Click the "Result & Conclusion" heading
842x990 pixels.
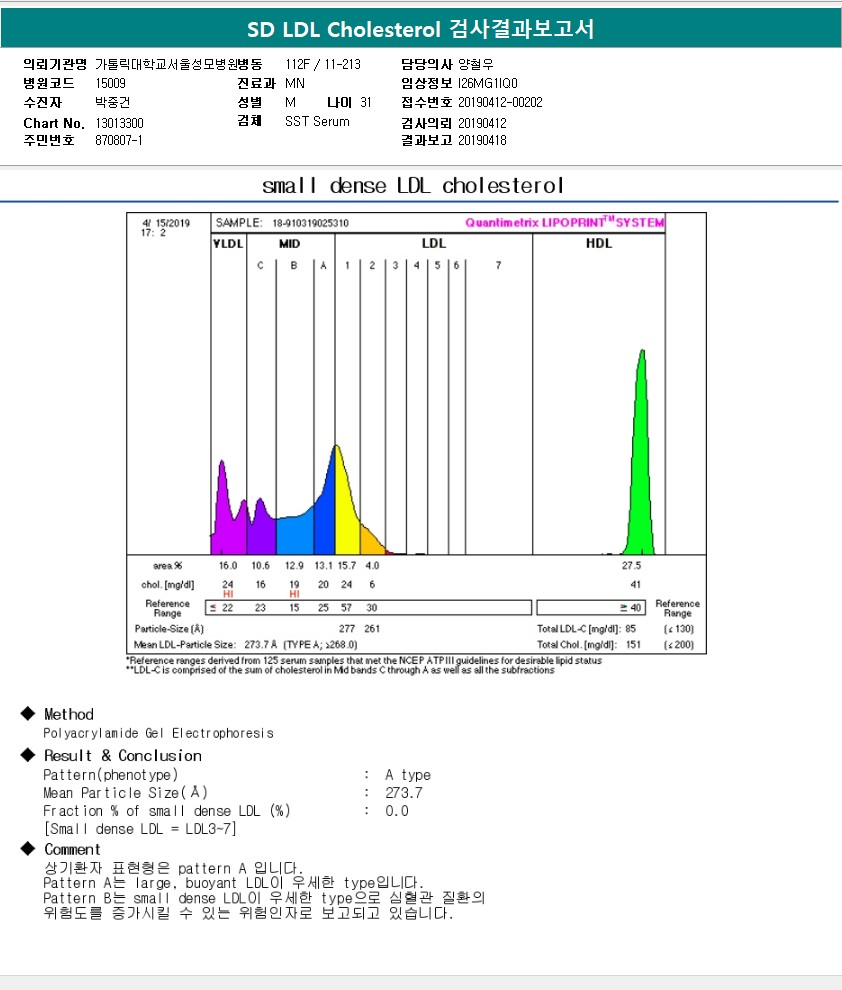coord(123,756)
